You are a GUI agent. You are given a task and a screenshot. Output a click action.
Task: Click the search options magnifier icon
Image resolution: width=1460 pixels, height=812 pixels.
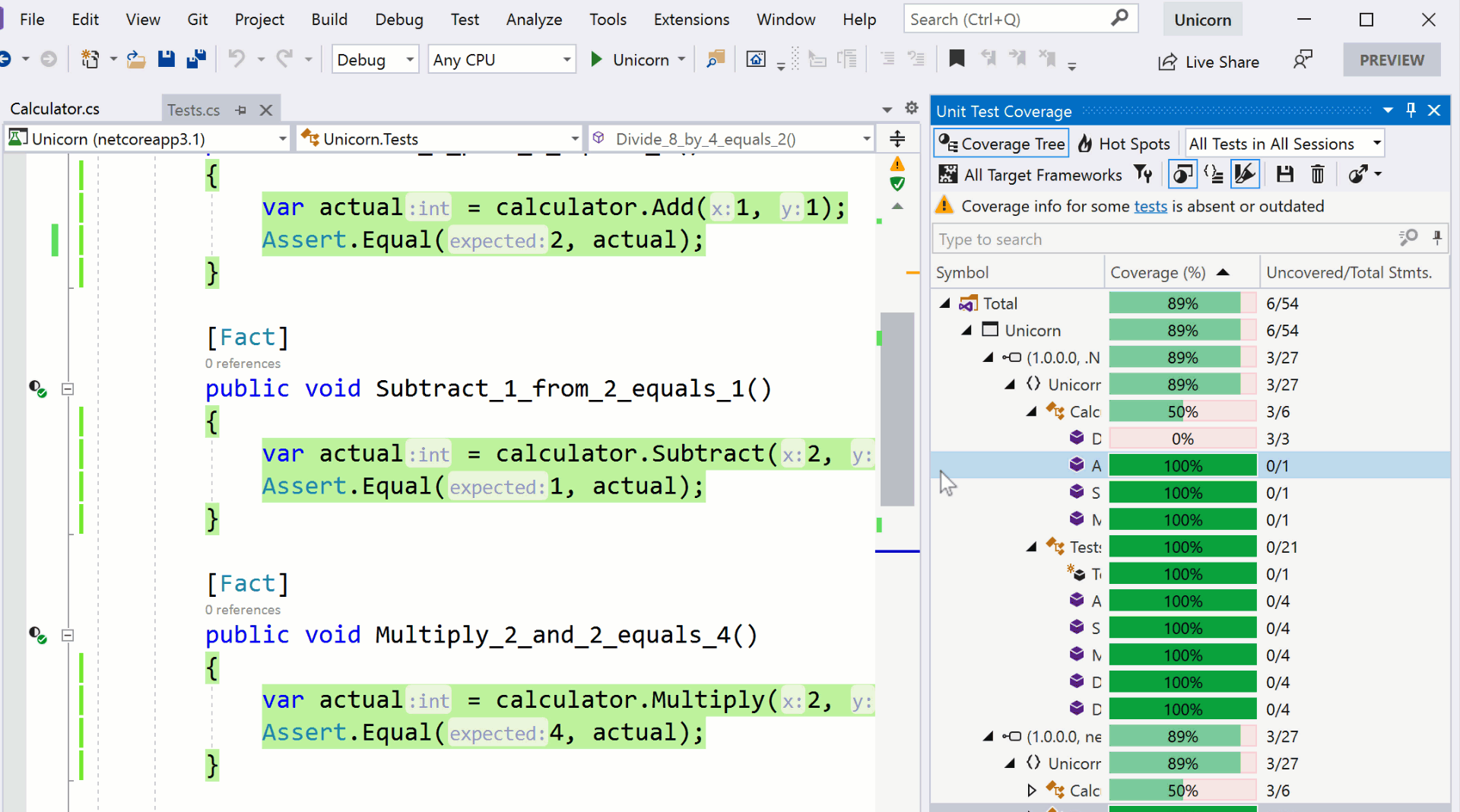[x=1408, y=238]
